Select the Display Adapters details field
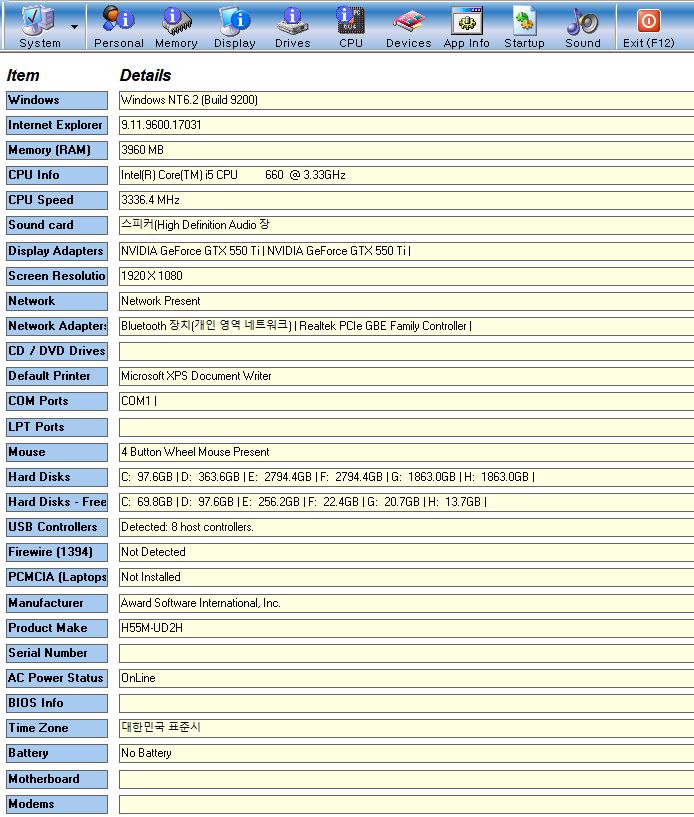Viewport: 694px width, 817px height. pos(405,251)
